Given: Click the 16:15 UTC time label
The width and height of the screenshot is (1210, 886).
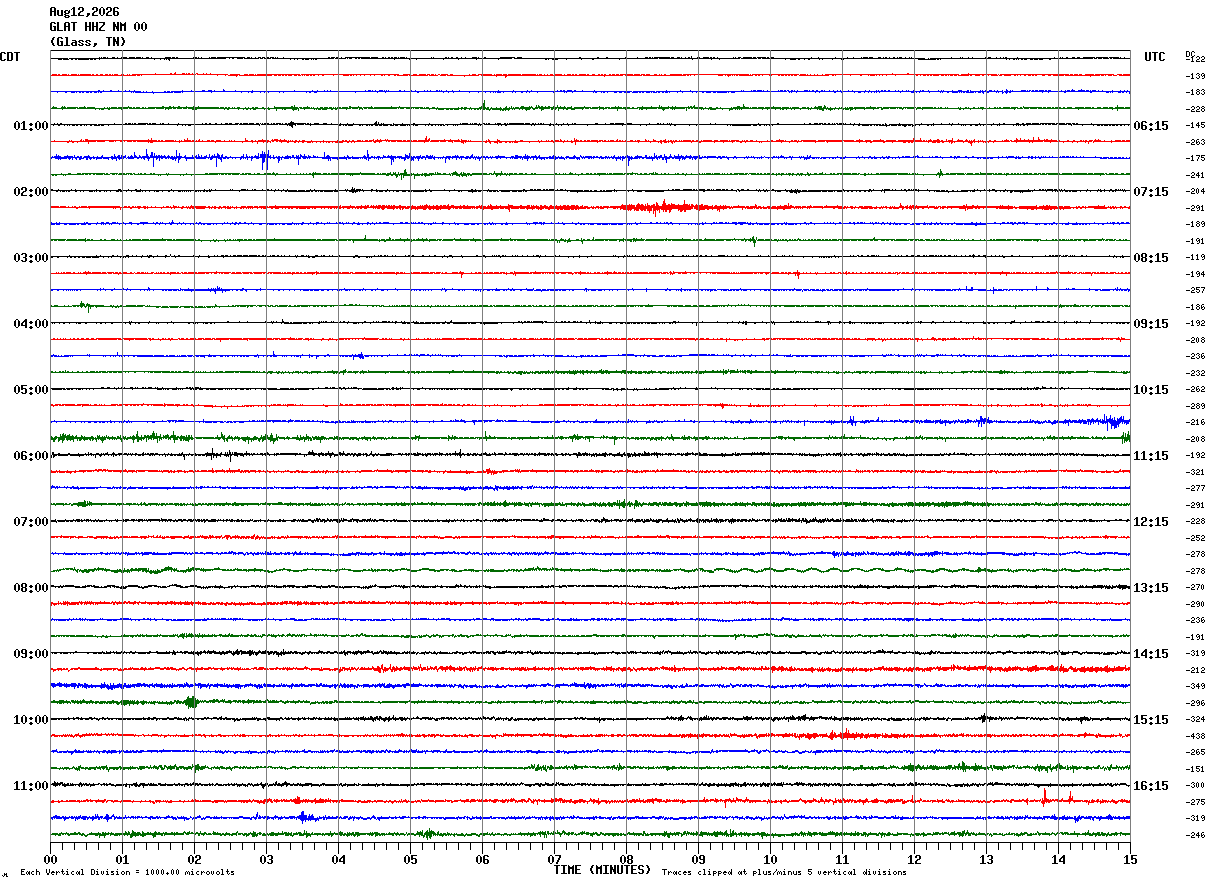Looking at the screenshot, I should (x=1151, y=786).
